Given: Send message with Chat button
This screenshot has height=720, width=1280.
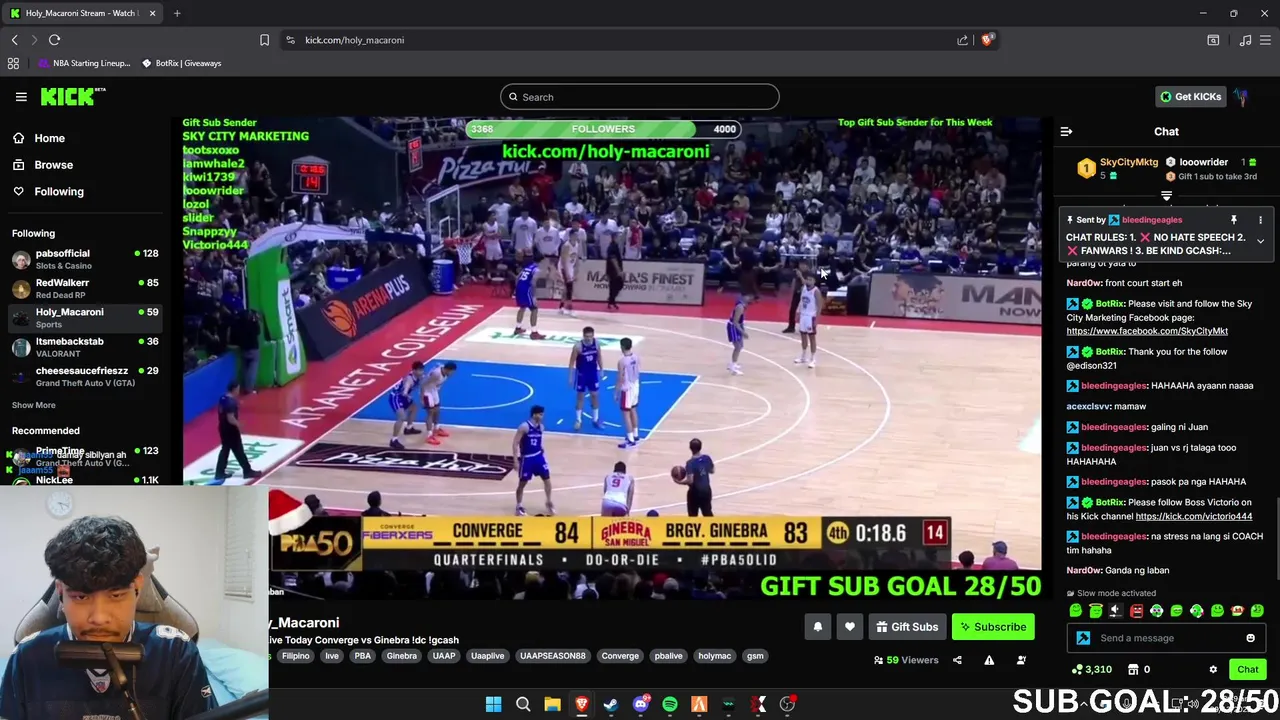Looking at the screenshot, I should (x=1248, y=670).
